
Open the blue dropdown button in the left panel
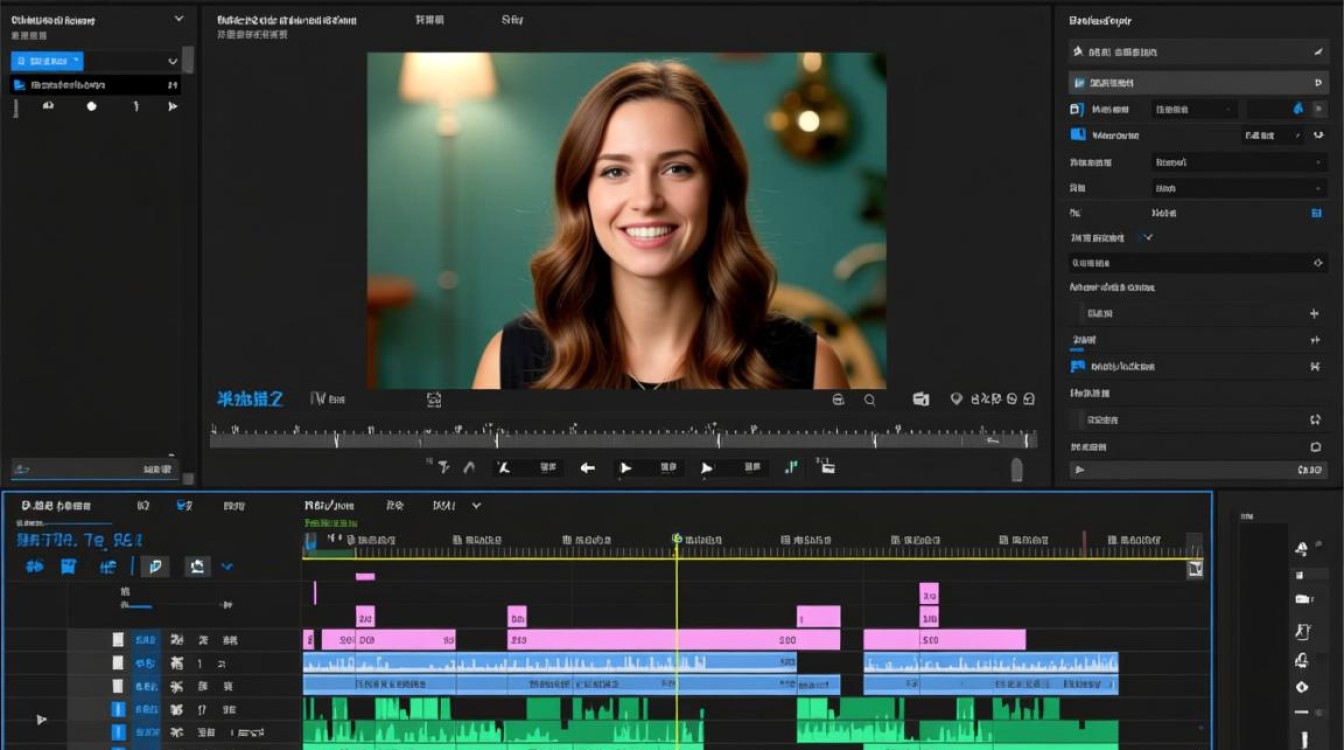click(x=47, y=61)
